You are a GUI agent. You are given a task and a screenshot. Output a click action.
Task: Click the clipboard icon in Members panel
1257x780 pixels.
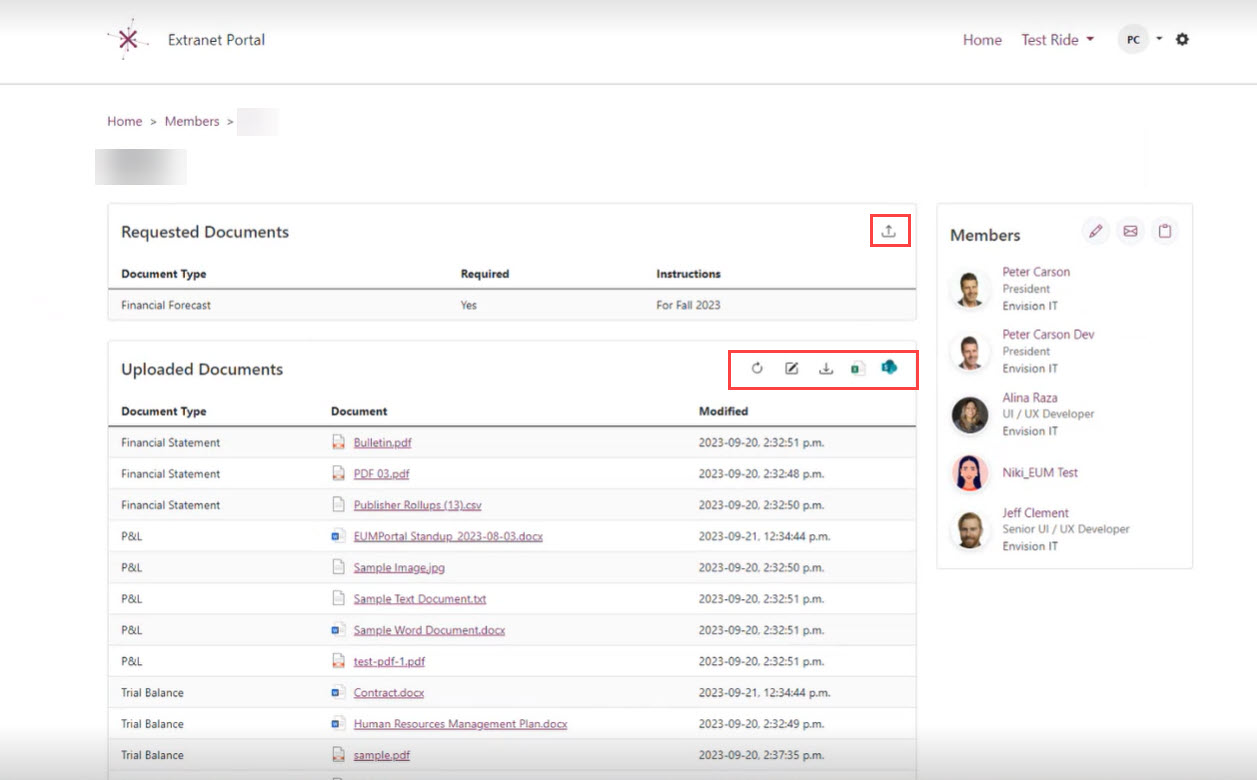[1164, 231]
